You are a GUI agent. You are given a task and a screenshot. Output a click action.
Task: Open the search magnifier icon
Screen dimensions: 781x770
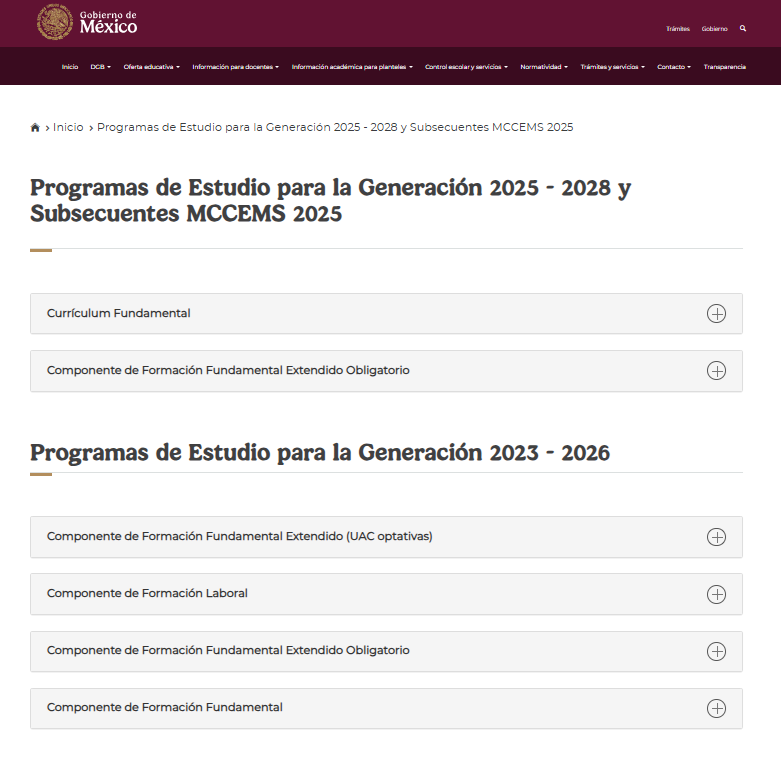point(743,29)
